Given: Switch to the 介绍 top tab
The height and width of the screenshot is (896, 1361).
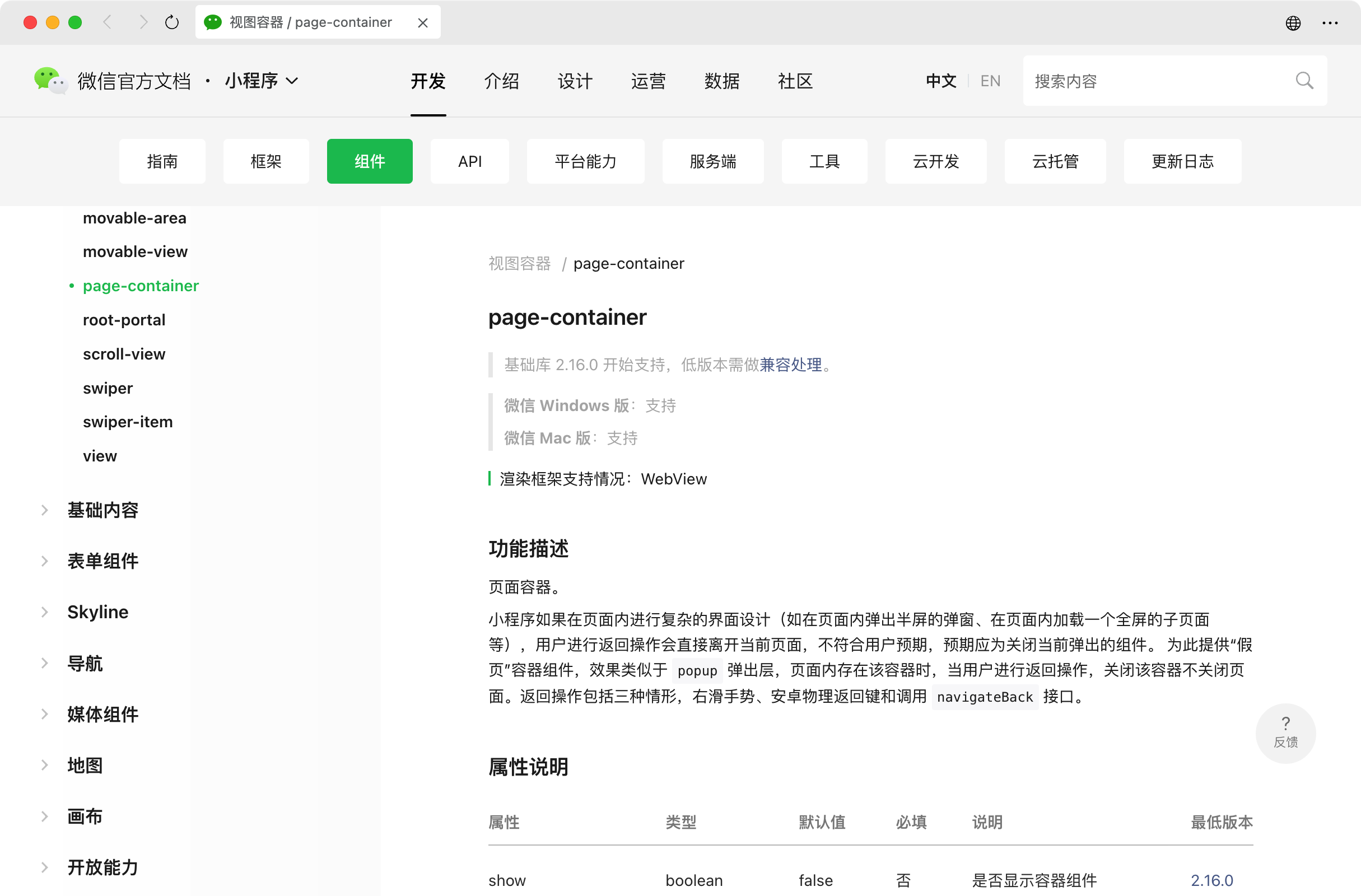Looking at the screenshot, I should [501, 81].
